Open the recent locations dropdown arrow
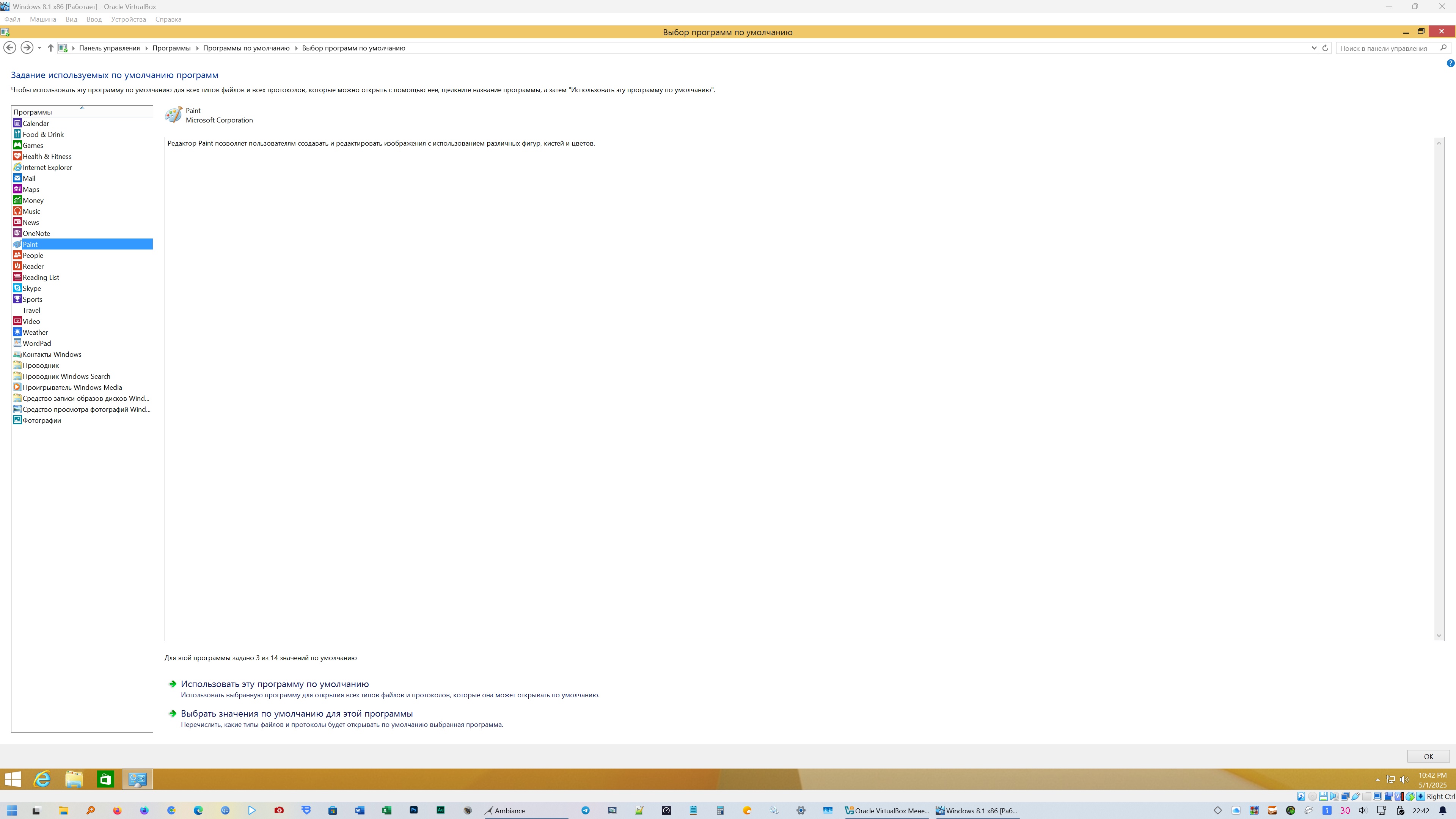 coord(39,48)
